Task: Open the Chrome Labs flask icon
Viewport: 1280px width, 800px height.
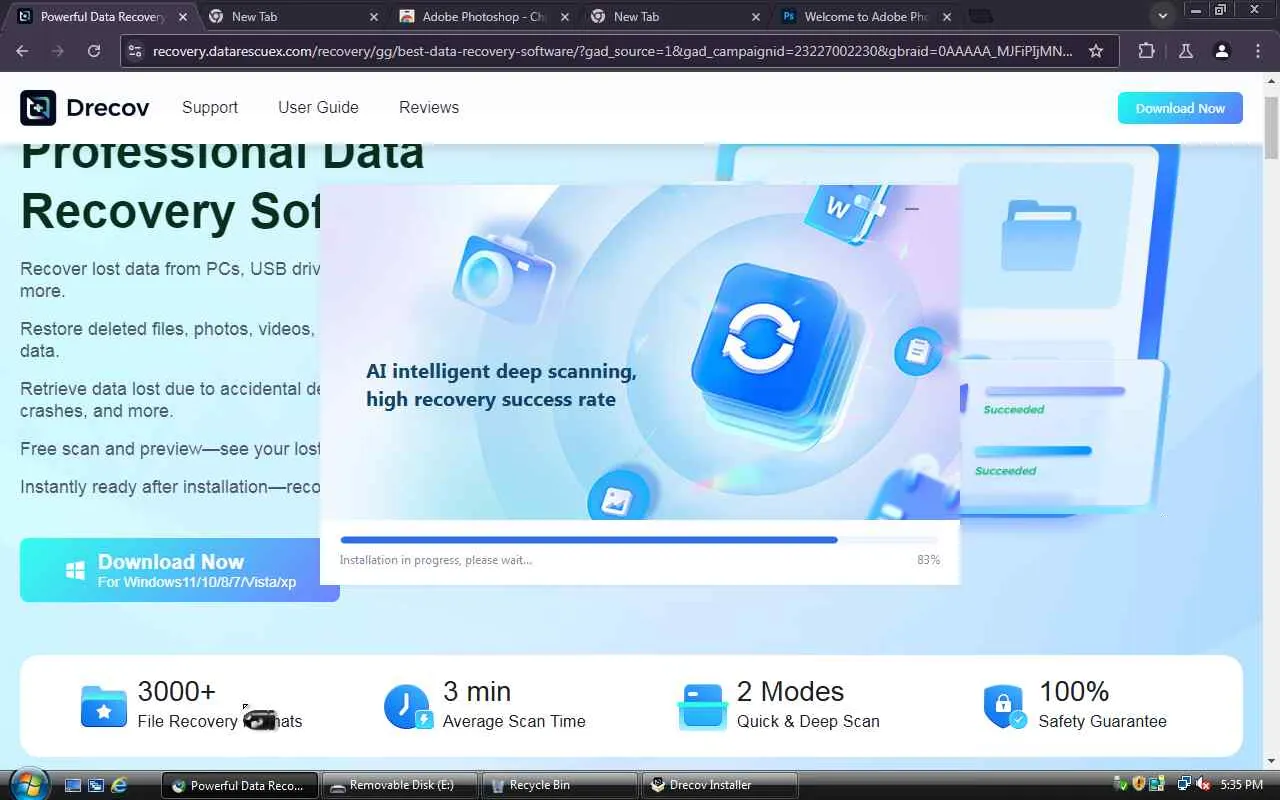Action: point(1185,51)
